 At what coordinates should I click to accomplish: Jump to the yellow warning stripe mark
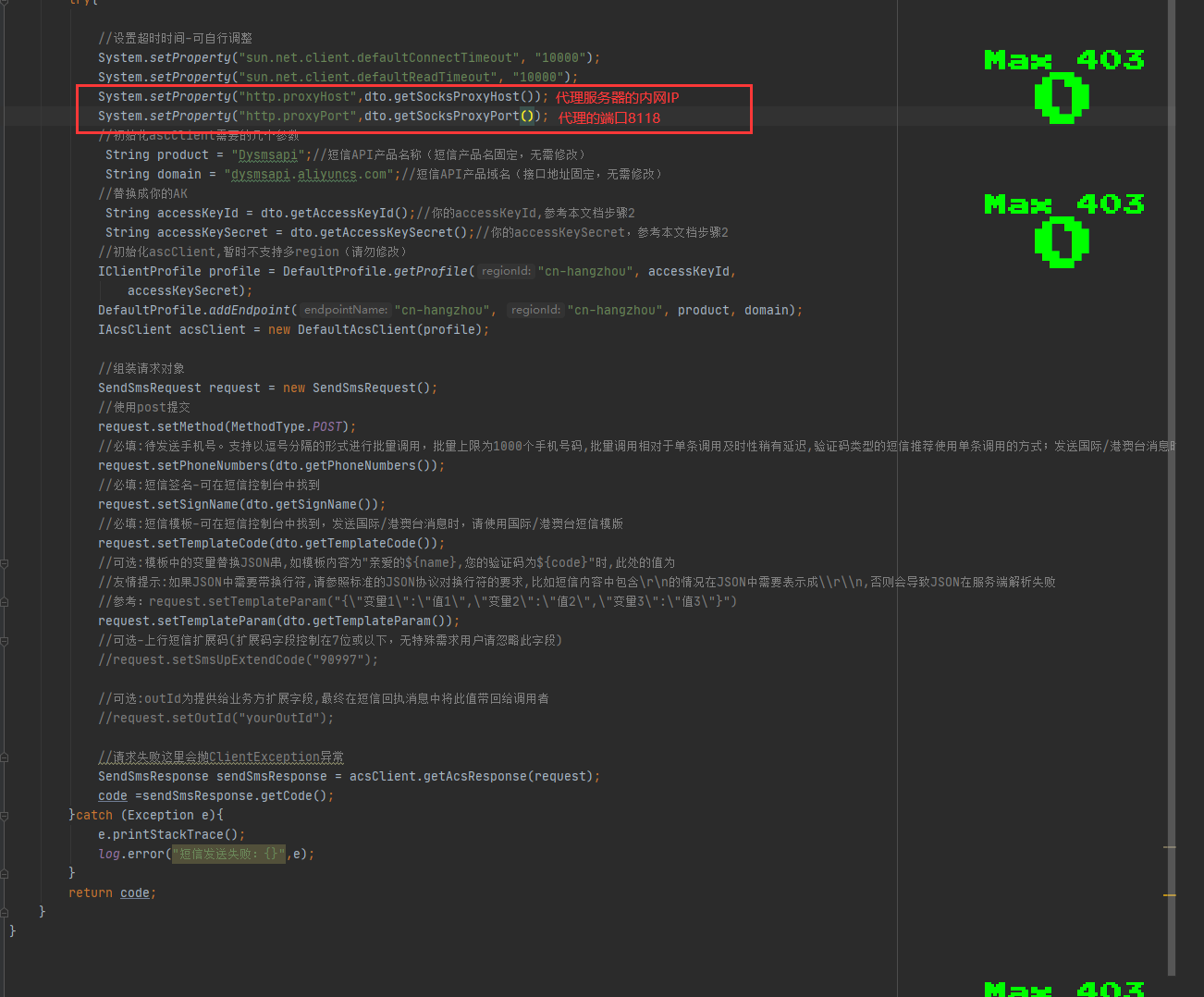click(1170, 895)
